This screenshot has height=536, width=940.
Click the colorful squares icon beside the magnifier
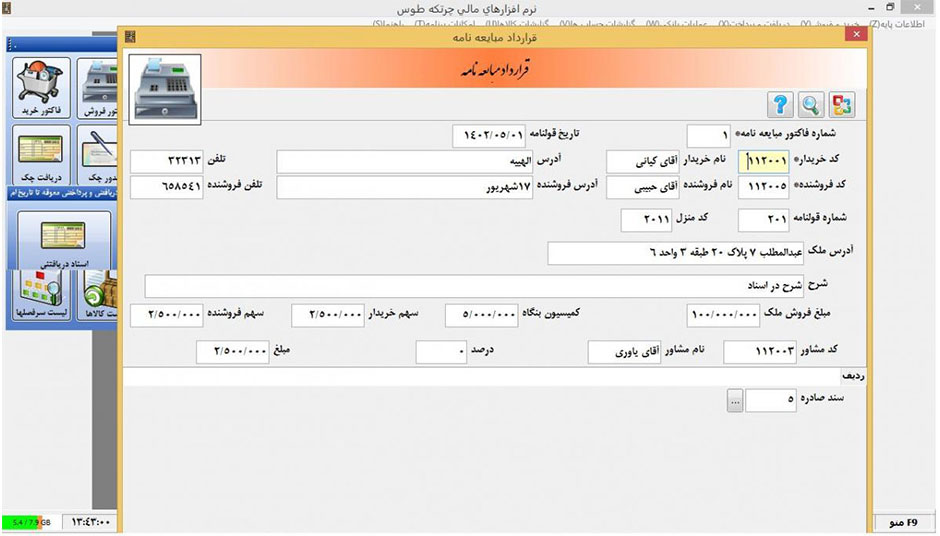(841, 105)
